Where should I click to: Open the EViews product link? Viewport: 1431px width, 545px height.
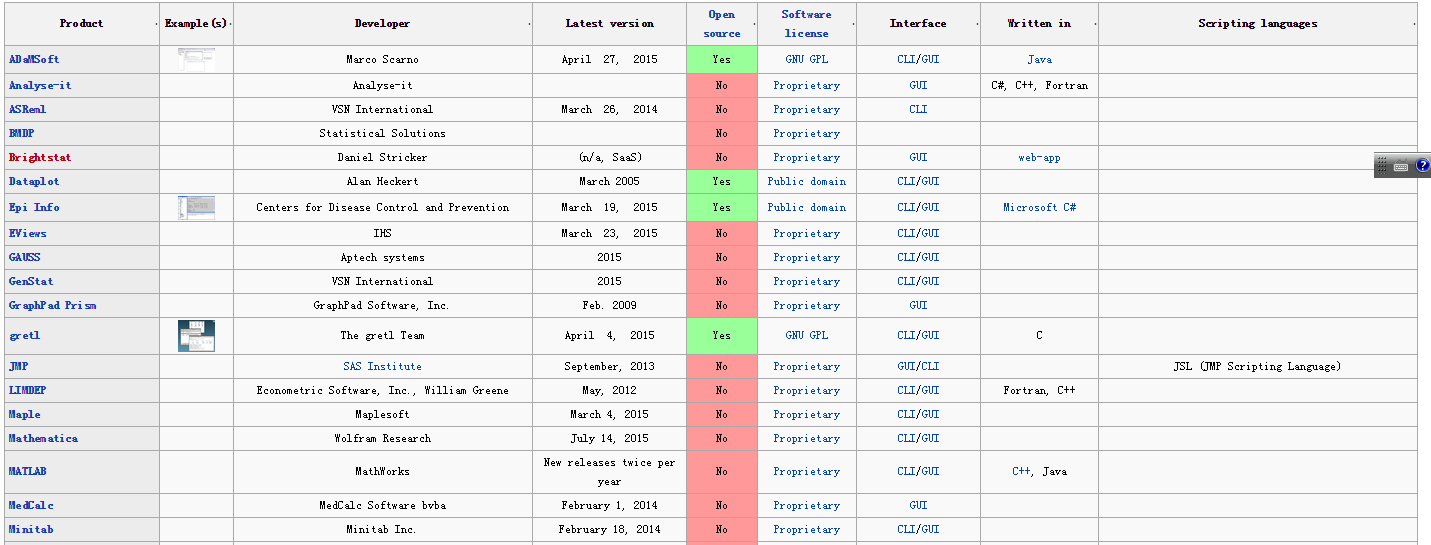click(27, 233)
